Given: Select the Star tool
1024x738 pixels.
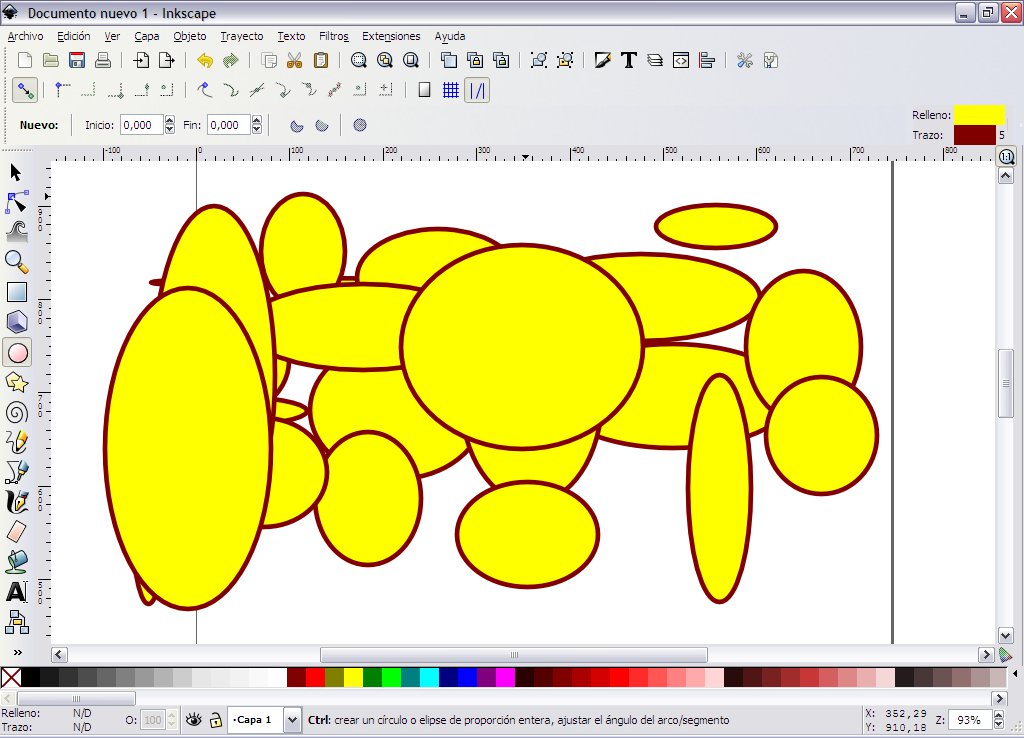Looking at the screenshot, I should tap(15, 381).
